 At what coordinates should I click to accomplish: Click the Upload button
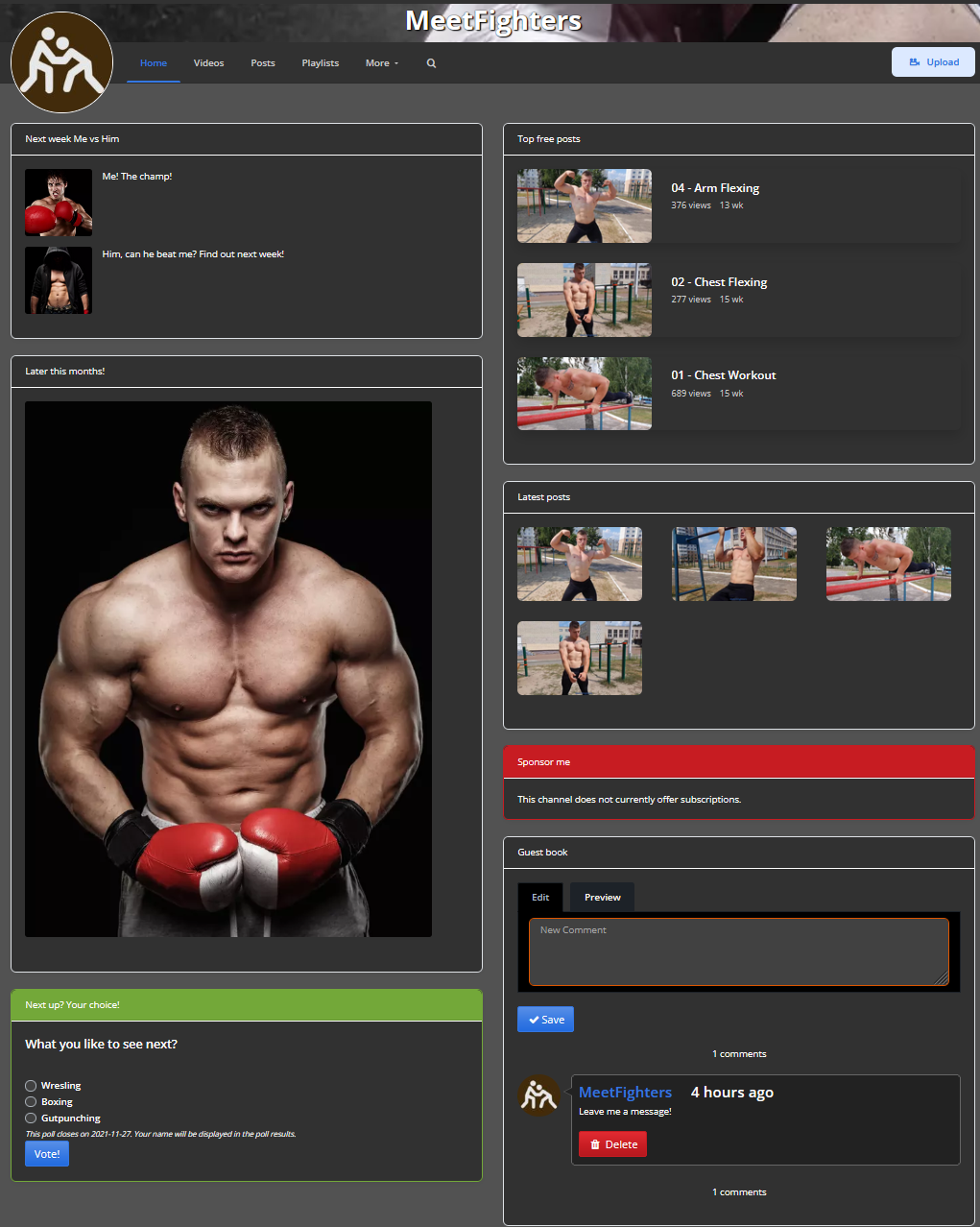[933, 62]
